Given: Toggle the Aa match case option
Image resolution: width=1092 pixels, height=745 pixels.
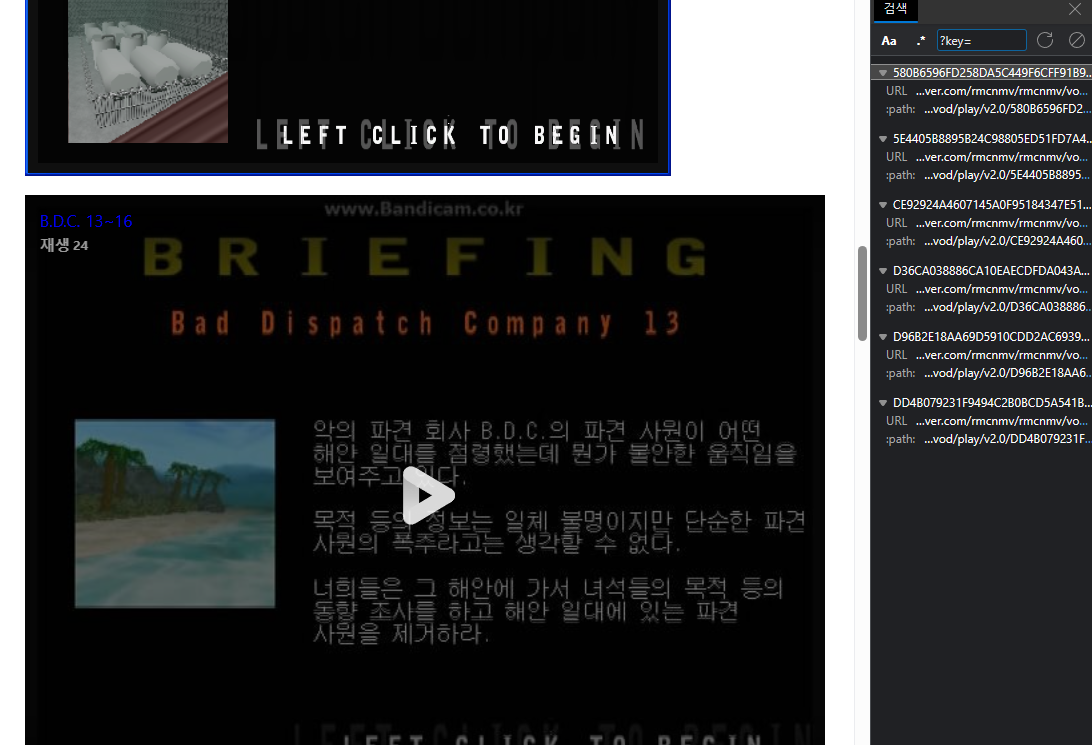Looking at the screenshot, I should click(x=889, y=41).
